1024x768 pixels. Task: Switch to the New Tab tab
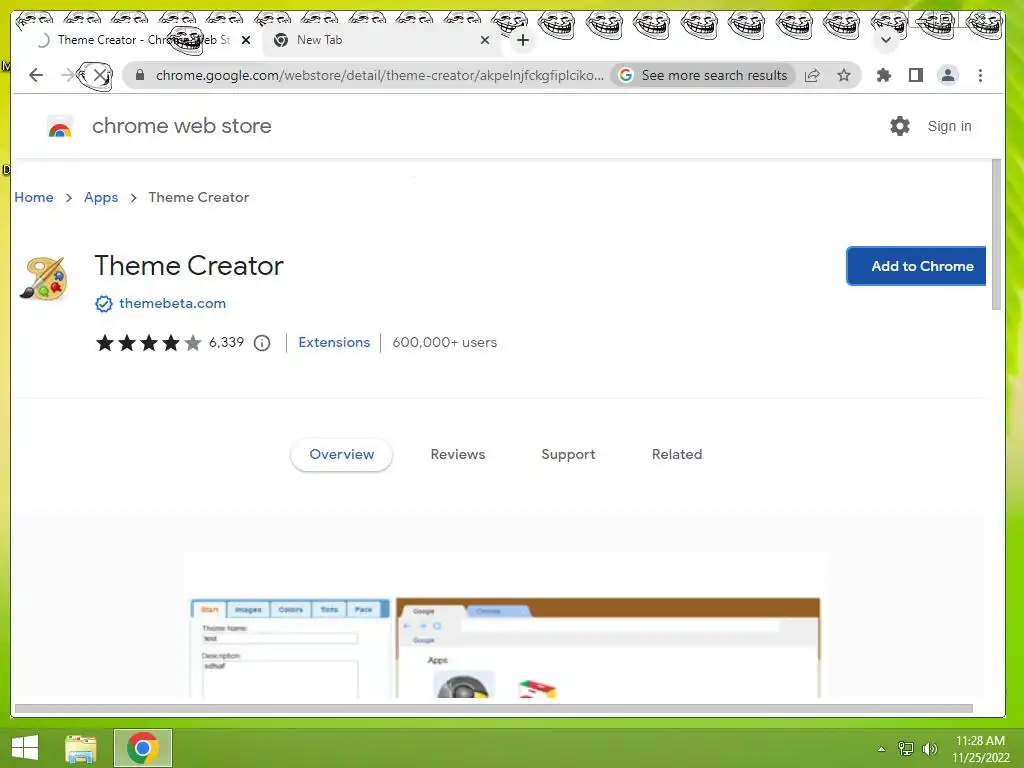[x=382, y=40]
